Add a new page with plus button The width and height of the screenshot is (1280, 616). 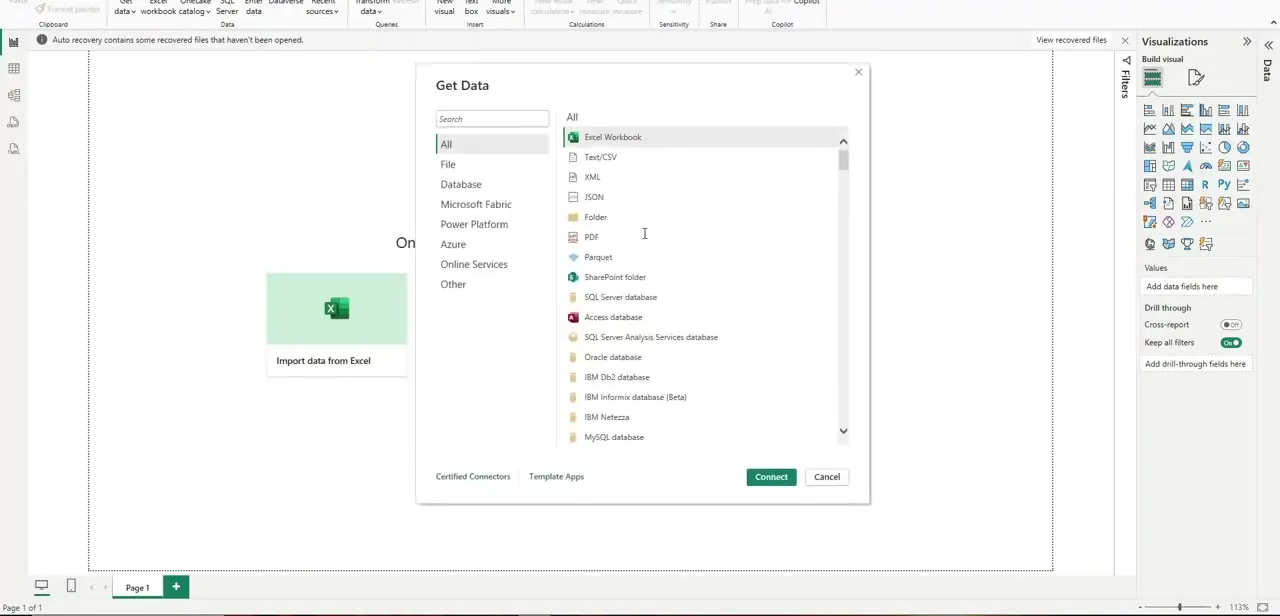[176, 587]
